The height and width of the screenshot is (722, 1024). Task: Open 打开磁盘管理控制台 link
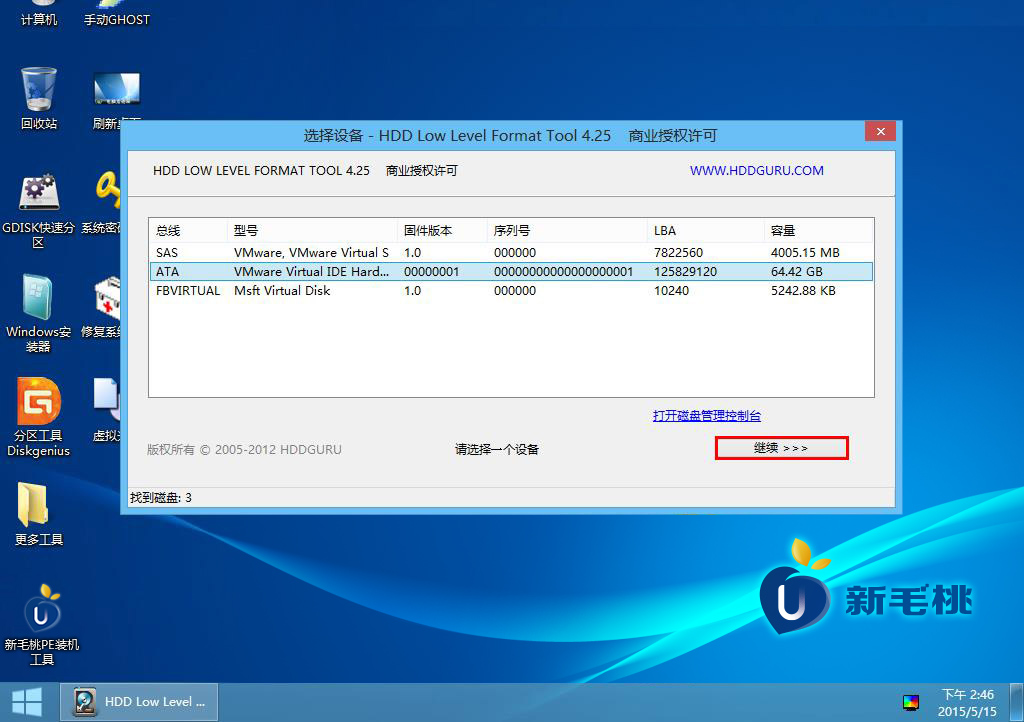(707, 416)
